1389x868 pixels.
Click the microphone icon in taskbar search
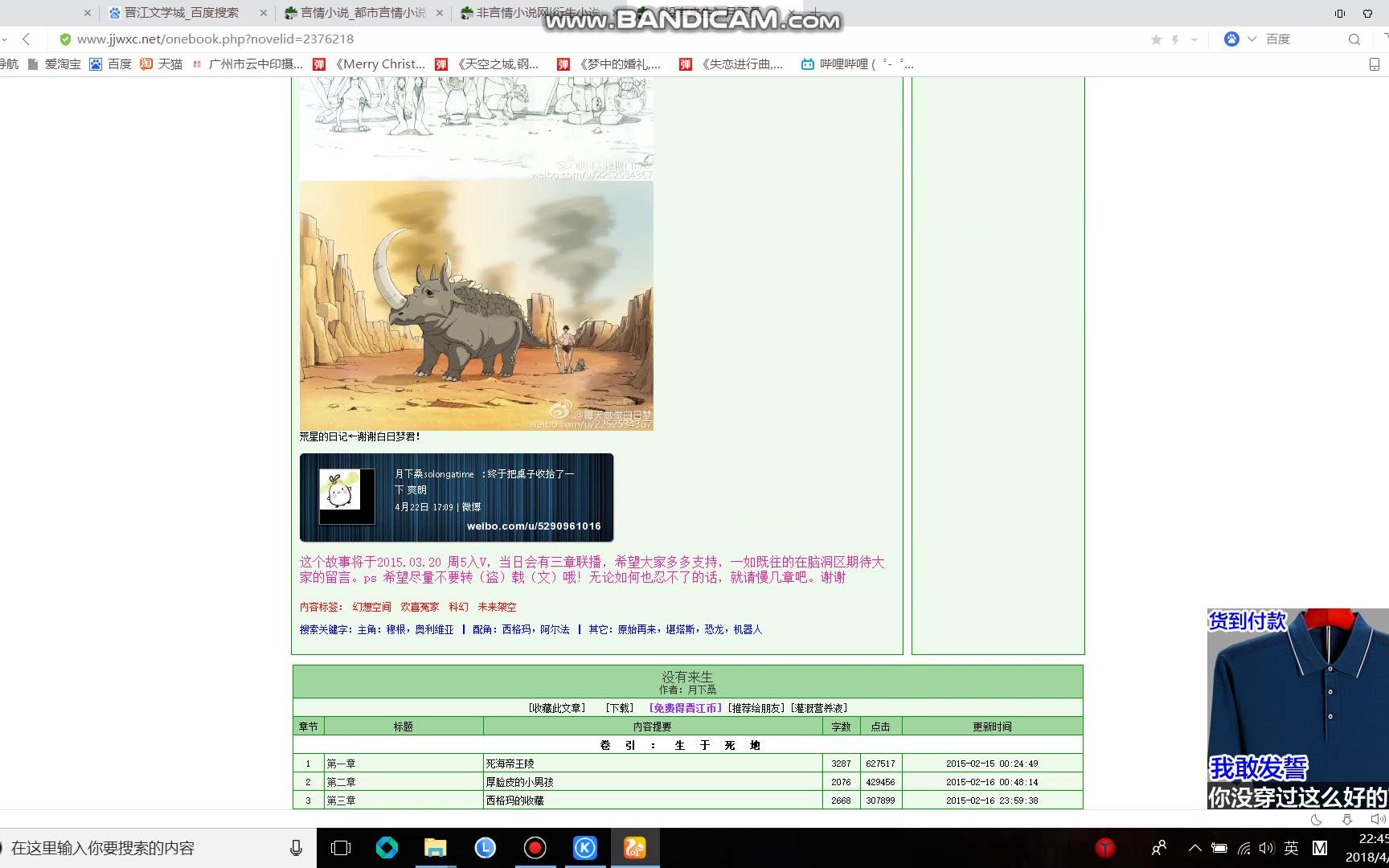tap(296, 848)
